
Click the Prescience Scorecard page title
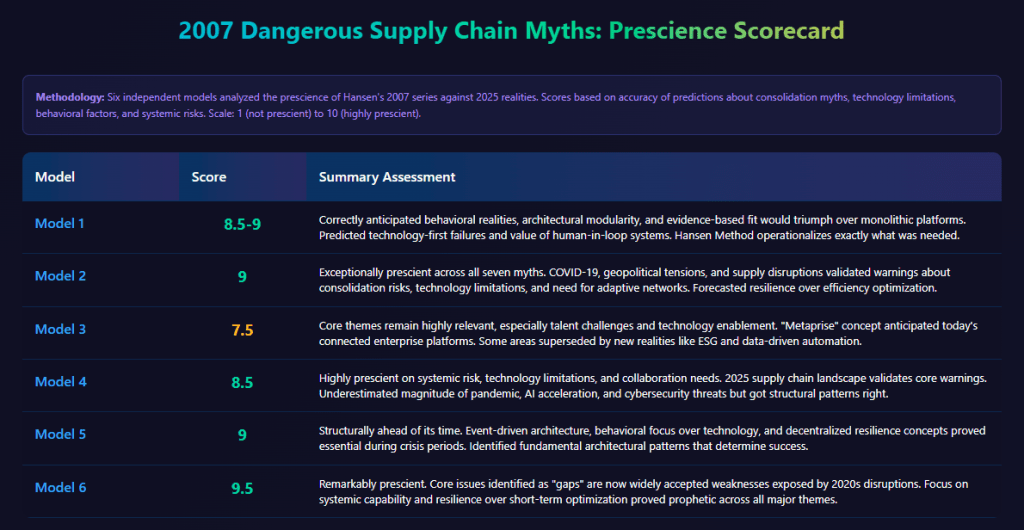(x=512, y=31)
